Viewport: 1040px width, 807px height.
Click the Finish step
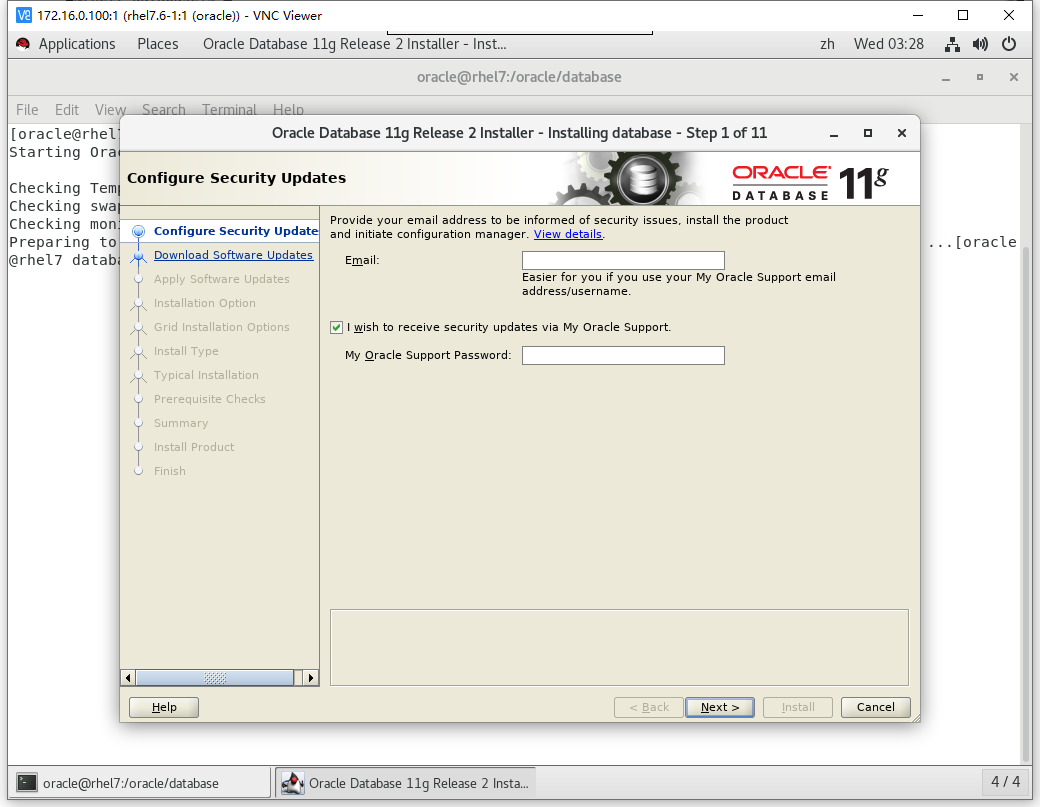[170, 471]
